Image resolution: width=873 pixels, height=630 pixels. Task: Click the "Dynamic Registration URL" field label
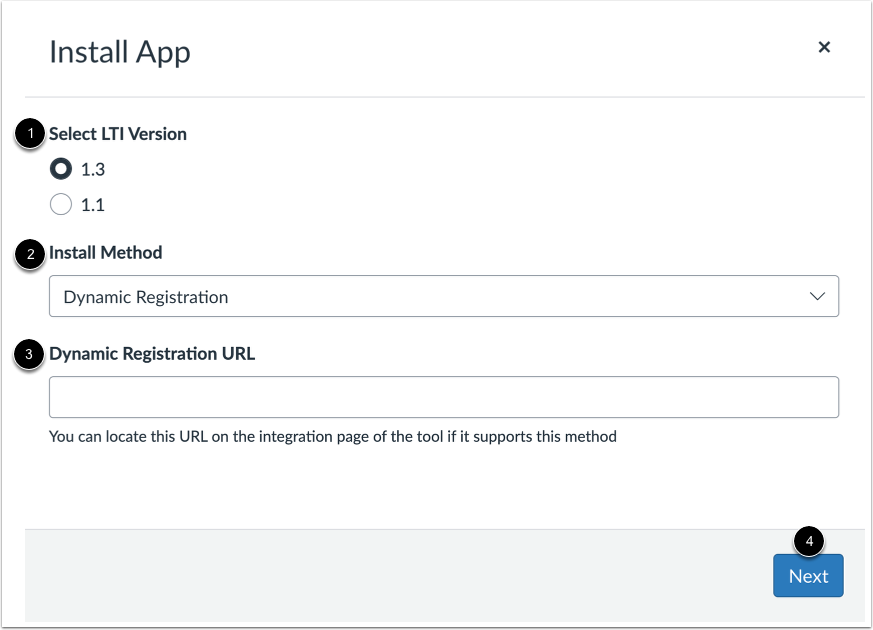click(151, 353)
